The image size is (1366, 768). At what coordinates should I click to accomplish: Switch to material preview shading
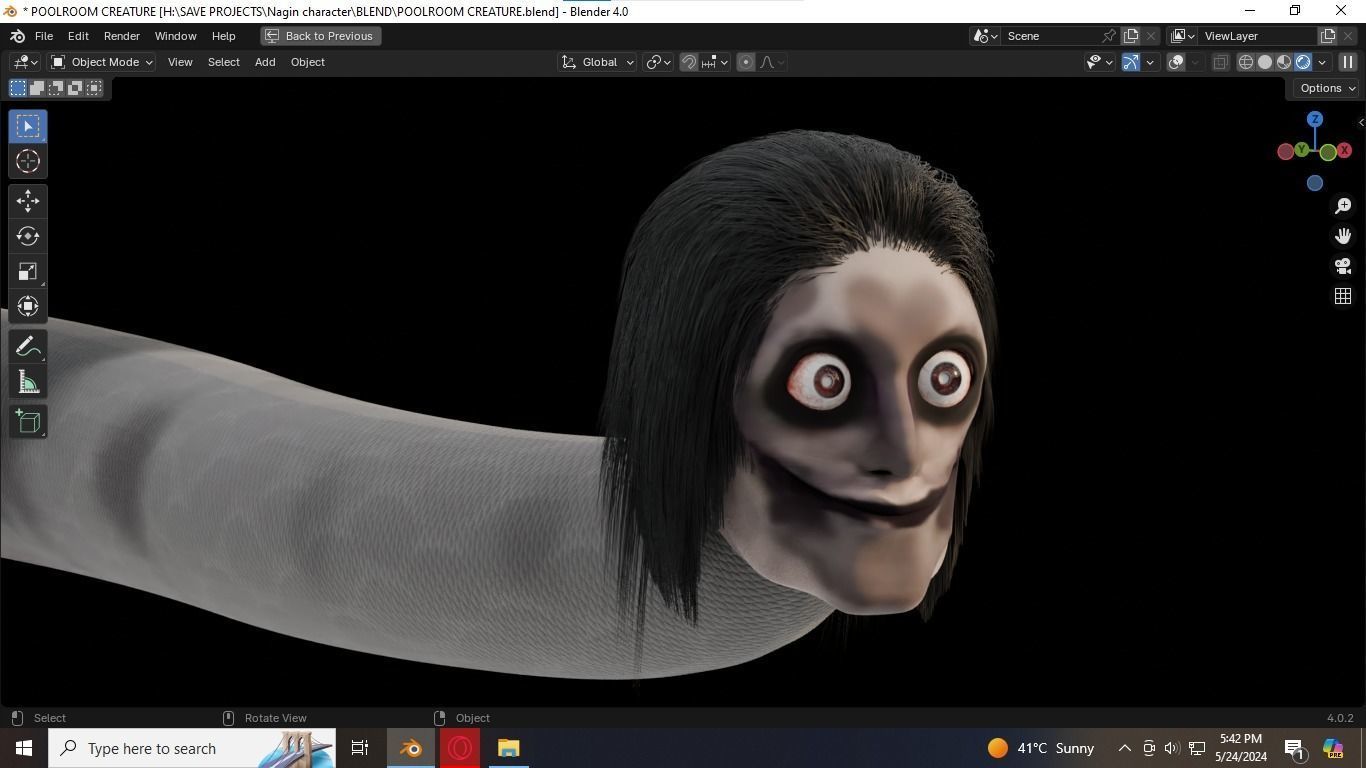tap(1284, 62)
